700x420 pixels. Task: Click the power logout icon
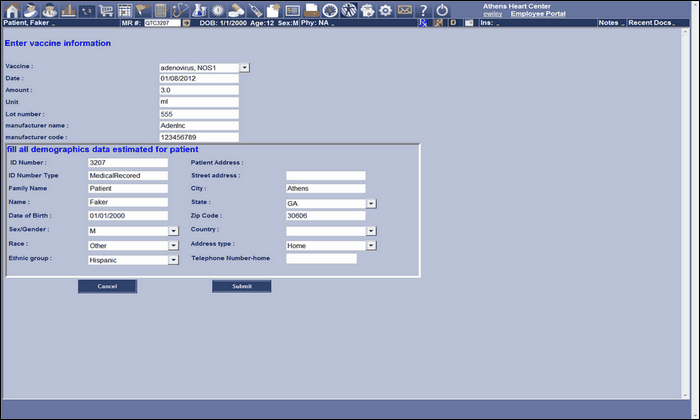(x=443, y=9)
